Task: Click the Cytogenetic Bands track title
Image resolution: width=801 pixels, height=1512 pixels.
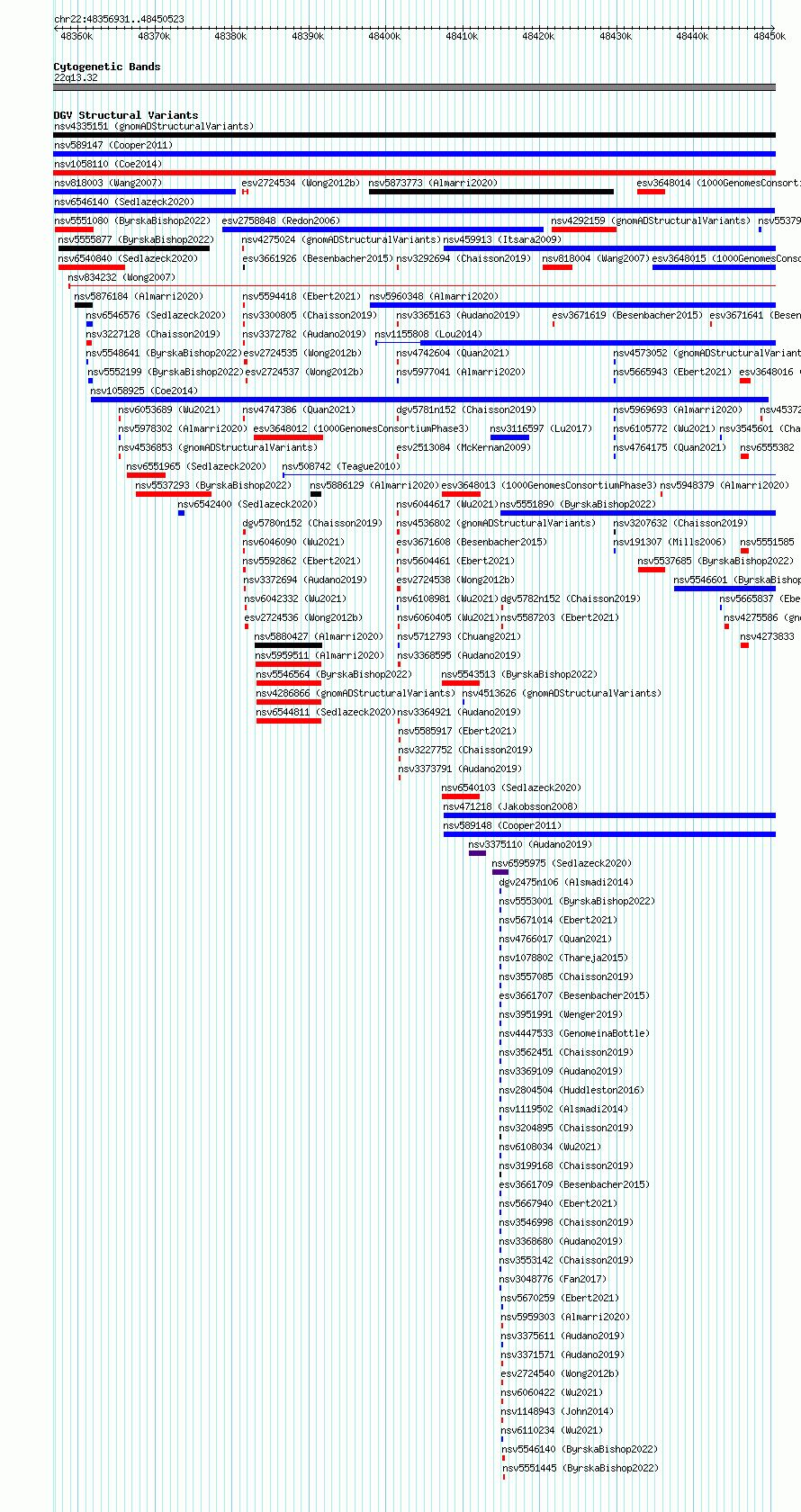Action: pos(107,67)
